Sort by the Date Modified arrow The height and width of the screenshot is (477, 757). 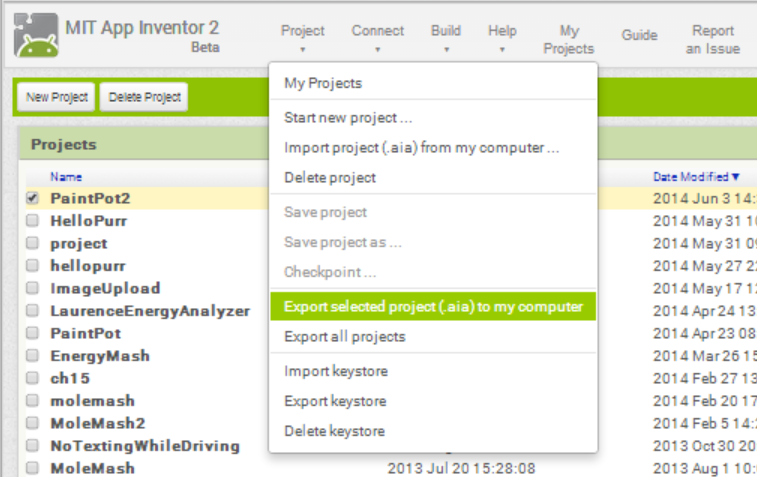tap(735, 177)
